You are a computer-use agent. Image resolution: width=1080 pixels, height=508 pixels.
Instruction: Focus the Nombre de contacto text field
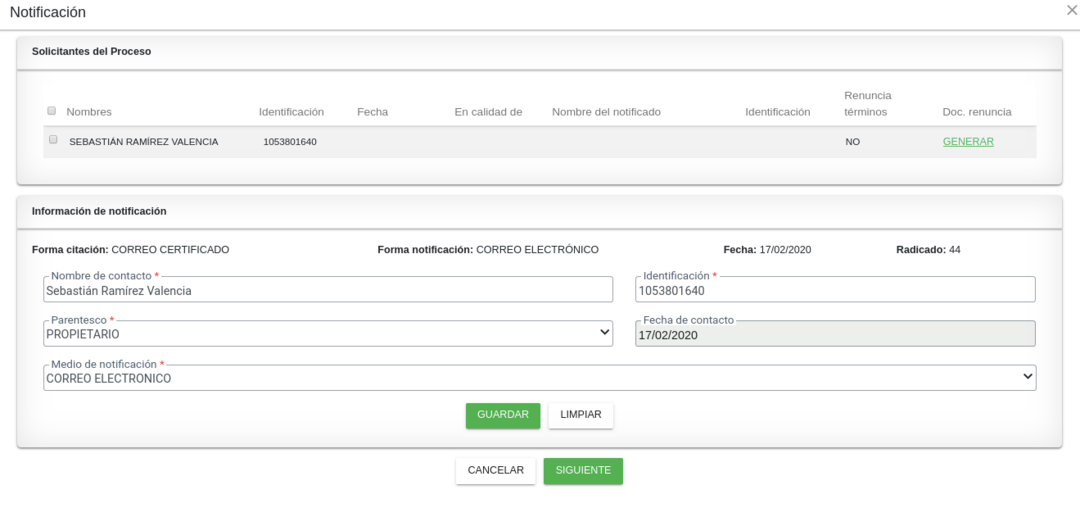pyautogui.click(x=328, y=290)
